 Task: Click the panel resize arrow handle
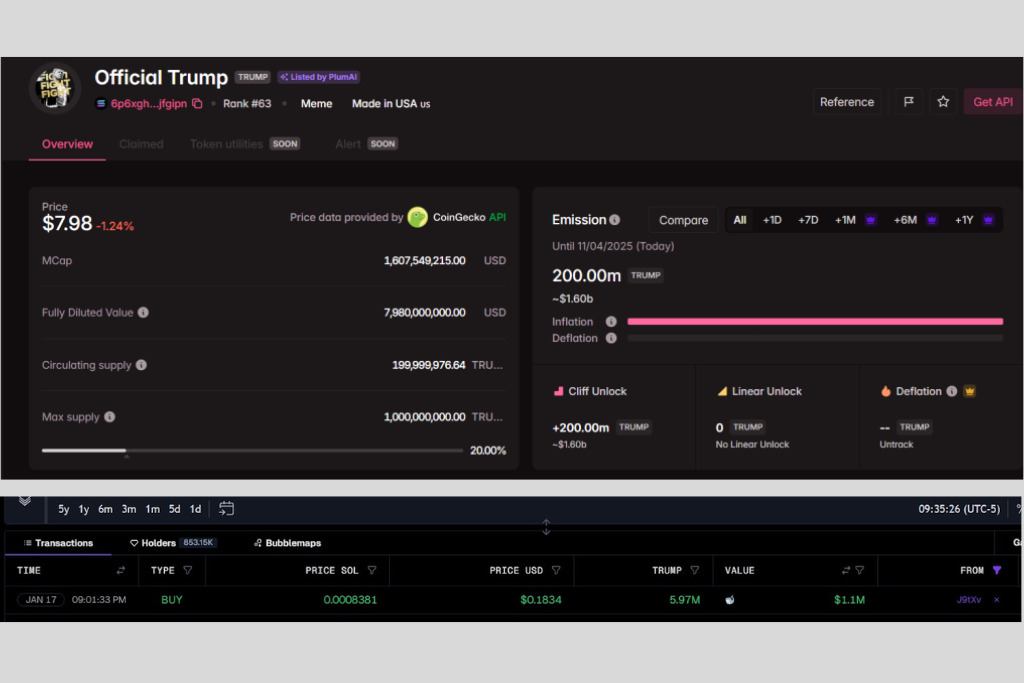point(546,526)
